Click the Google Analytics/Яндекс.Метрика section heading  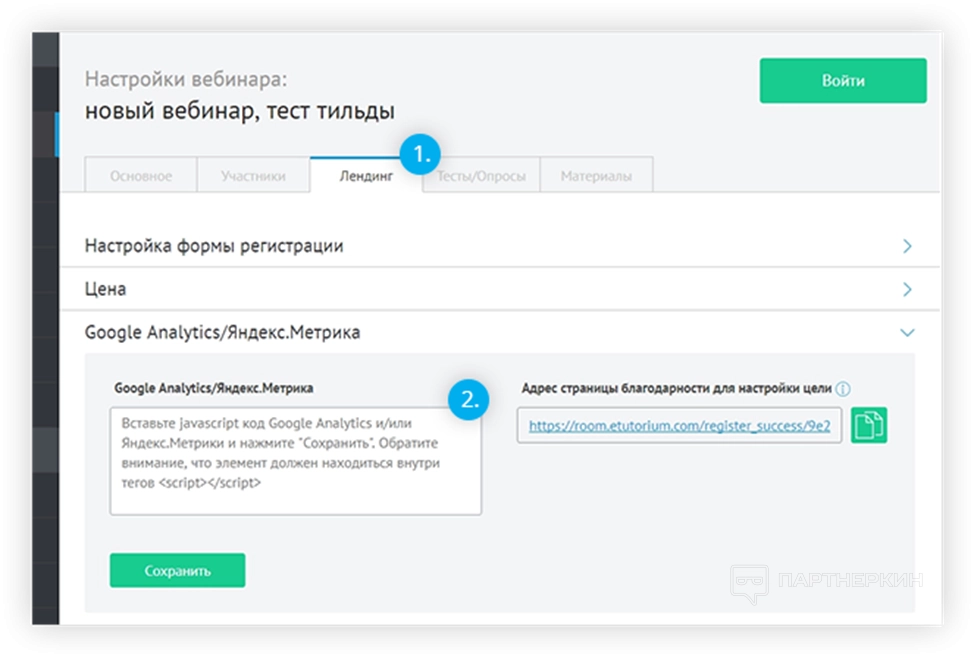pyautogui.click(x=222, y=332)
